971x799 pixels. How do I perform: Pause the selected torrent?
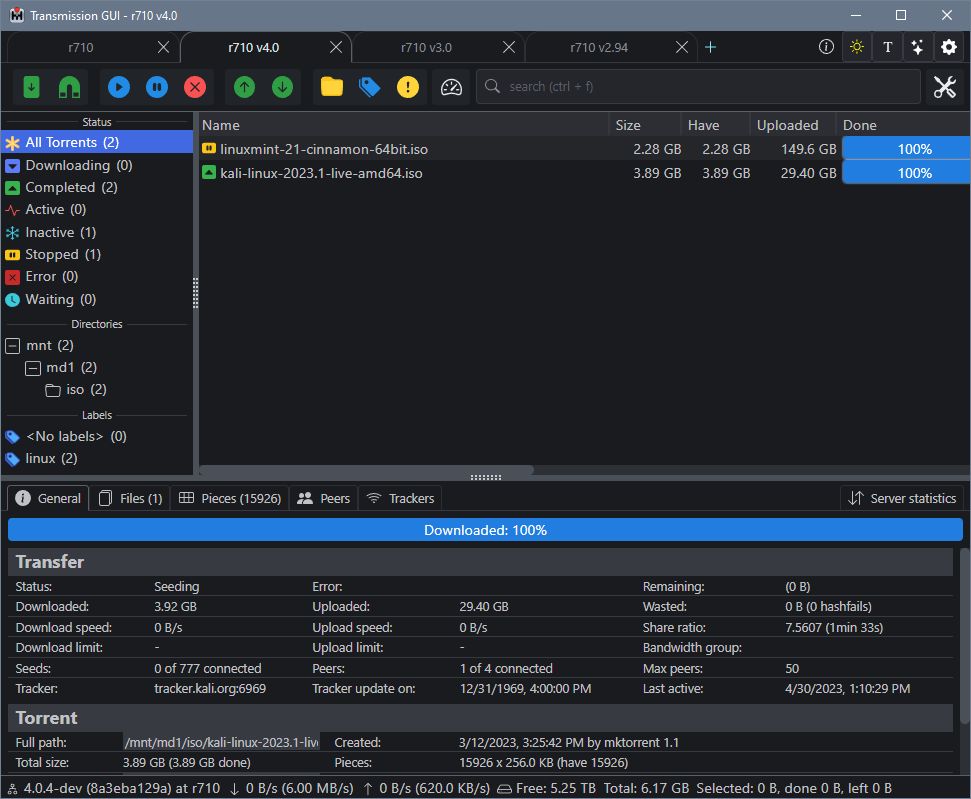[x=156, y=87]
